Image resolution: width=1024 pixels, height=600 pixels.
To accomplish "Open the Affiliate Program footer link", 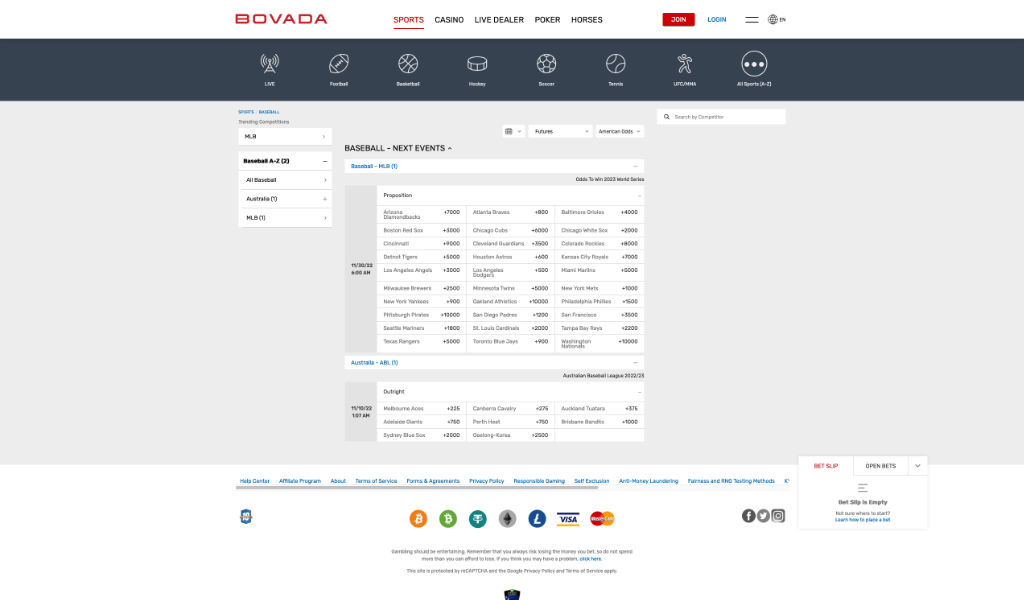I will tap(300, 481).
